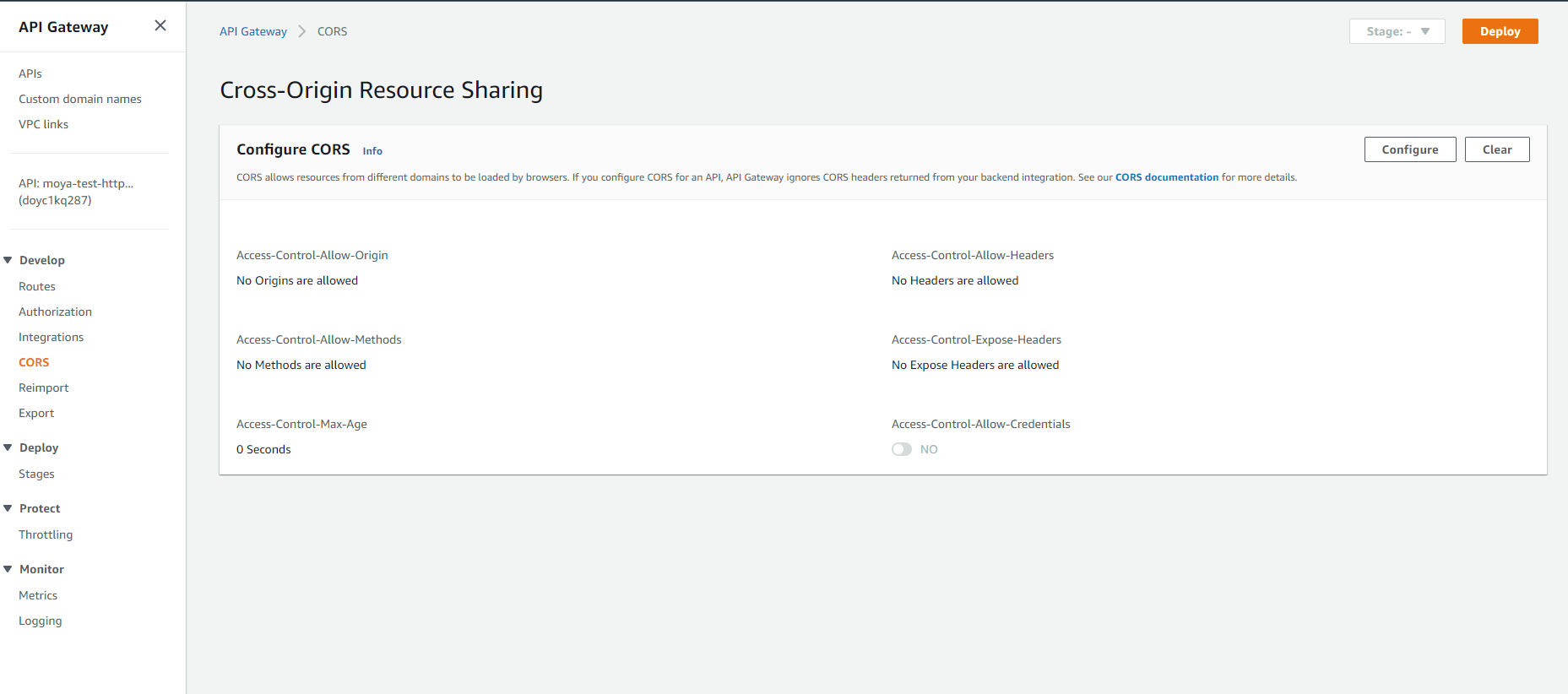
Task: Open Metrics page
Action: 38,595
